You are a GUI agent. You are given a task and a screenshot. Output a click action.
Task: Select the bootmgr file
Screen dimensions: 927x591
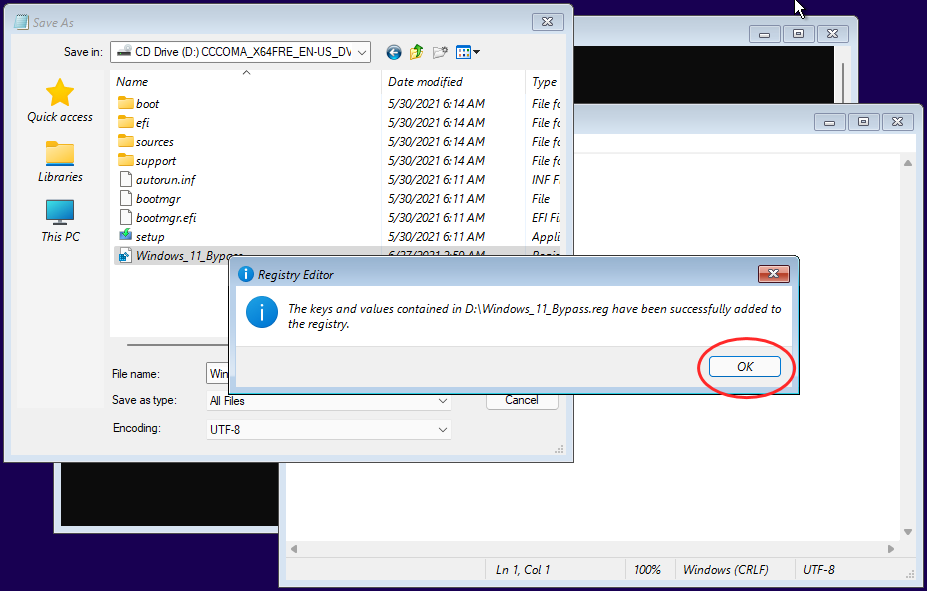point(150,199)
